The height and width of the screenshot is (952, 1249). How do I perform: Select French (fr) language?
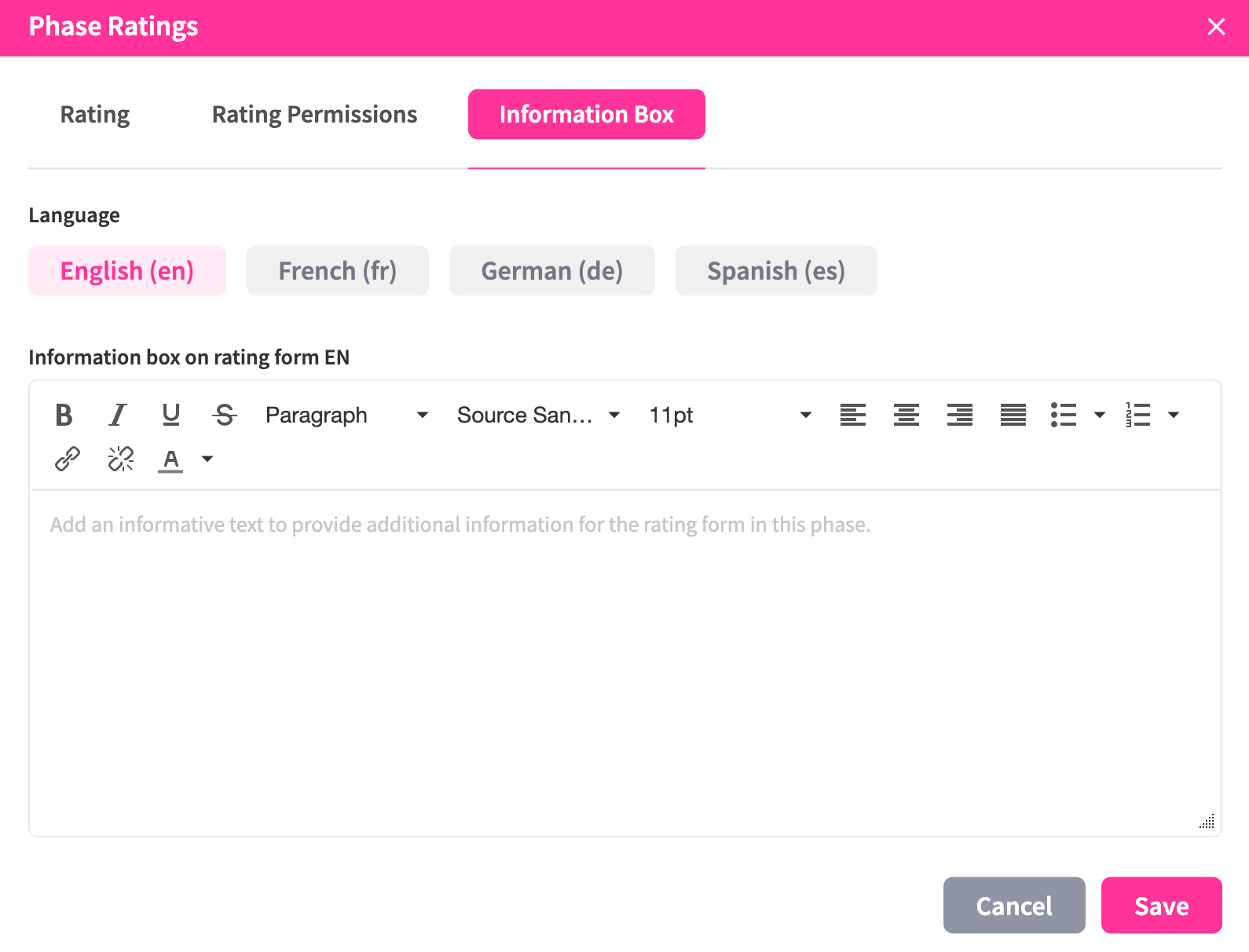[337, 271]
